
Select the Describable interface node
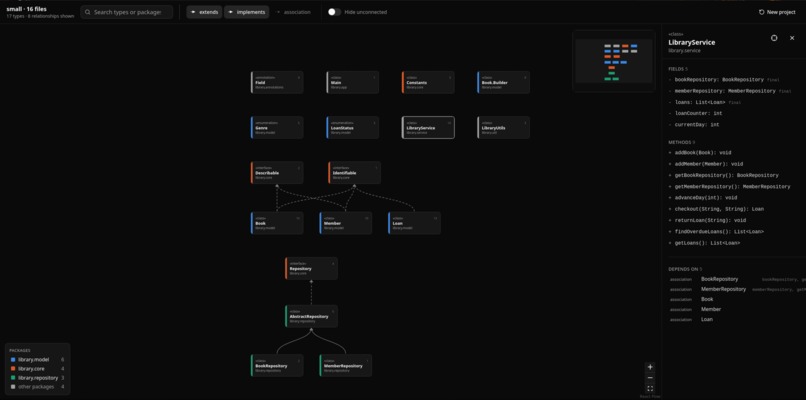(x=277, y=173)
